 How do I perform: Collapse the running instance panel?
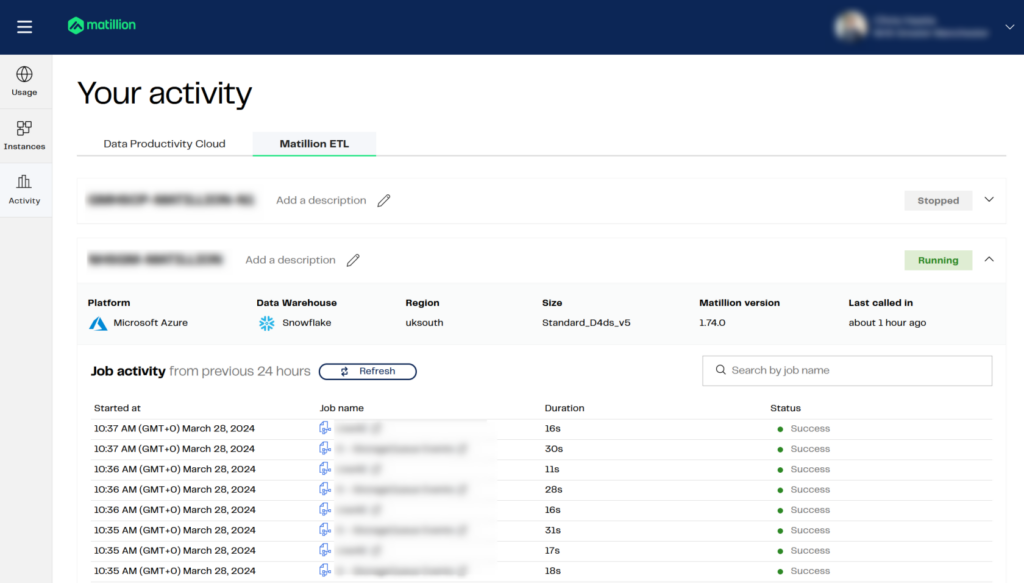(x=988, y=259)
